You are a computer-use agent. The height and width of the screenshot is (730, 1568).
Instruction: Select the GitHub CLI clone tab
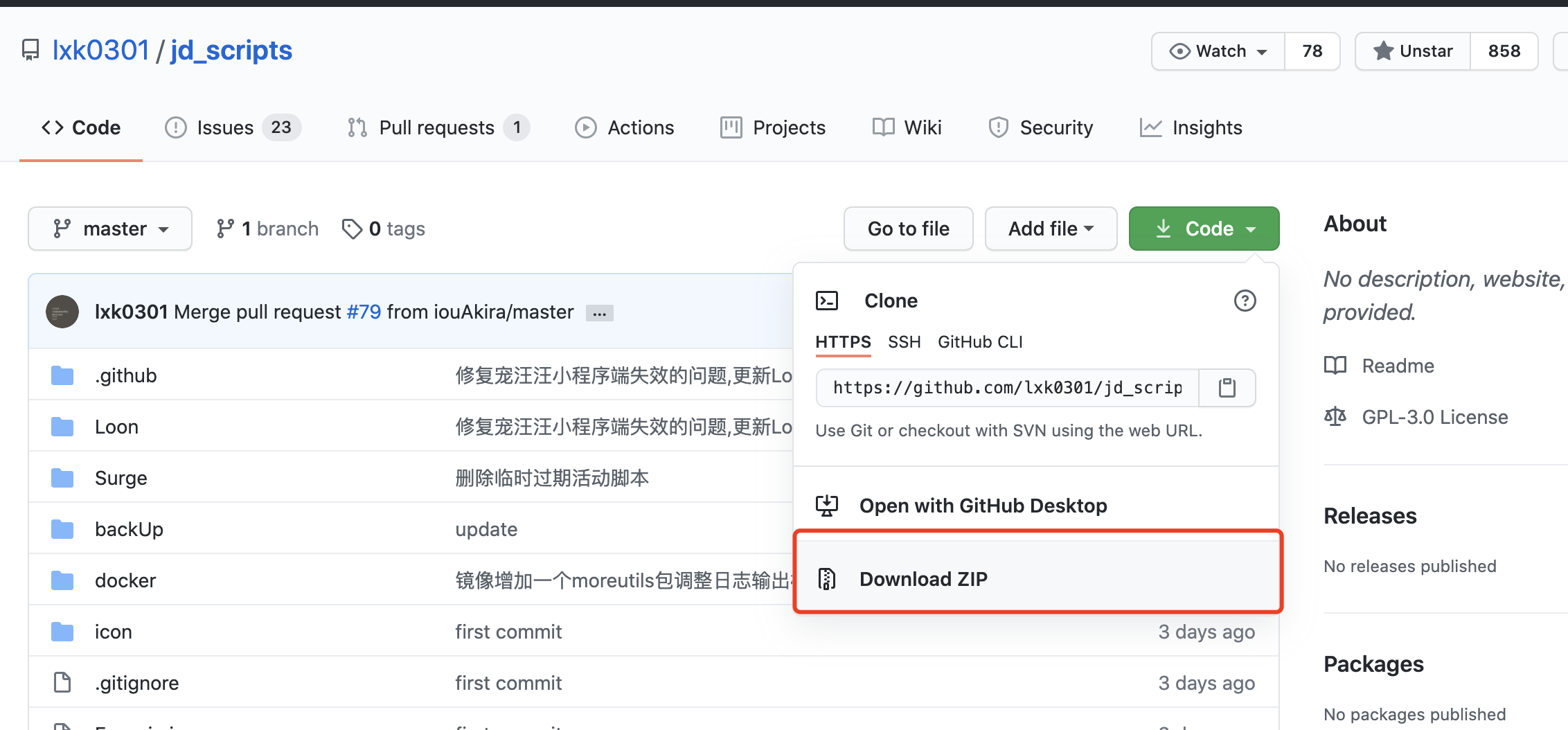coord(980,342)
